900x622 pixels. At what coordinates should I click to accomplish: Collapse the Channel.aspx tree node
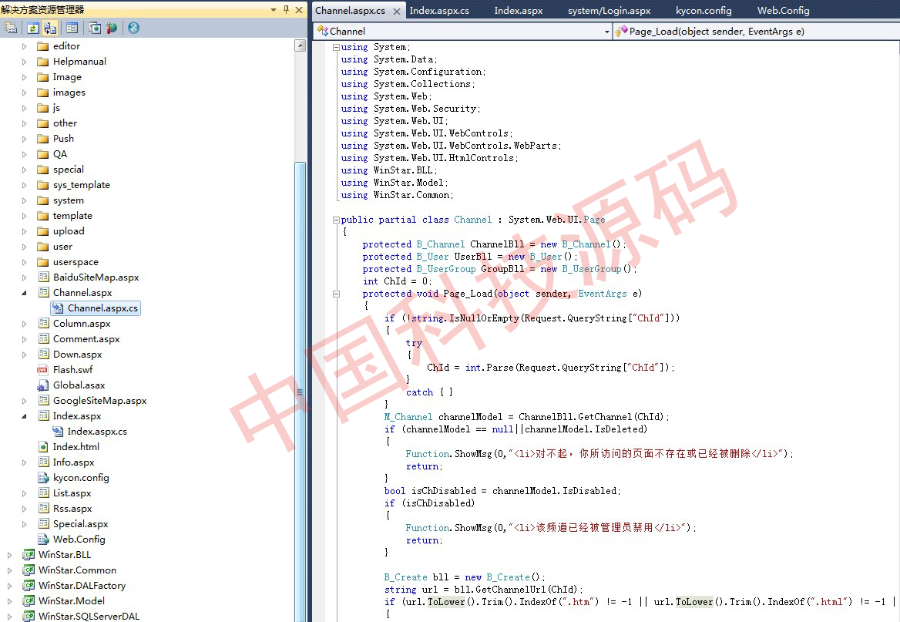[25, 293]
